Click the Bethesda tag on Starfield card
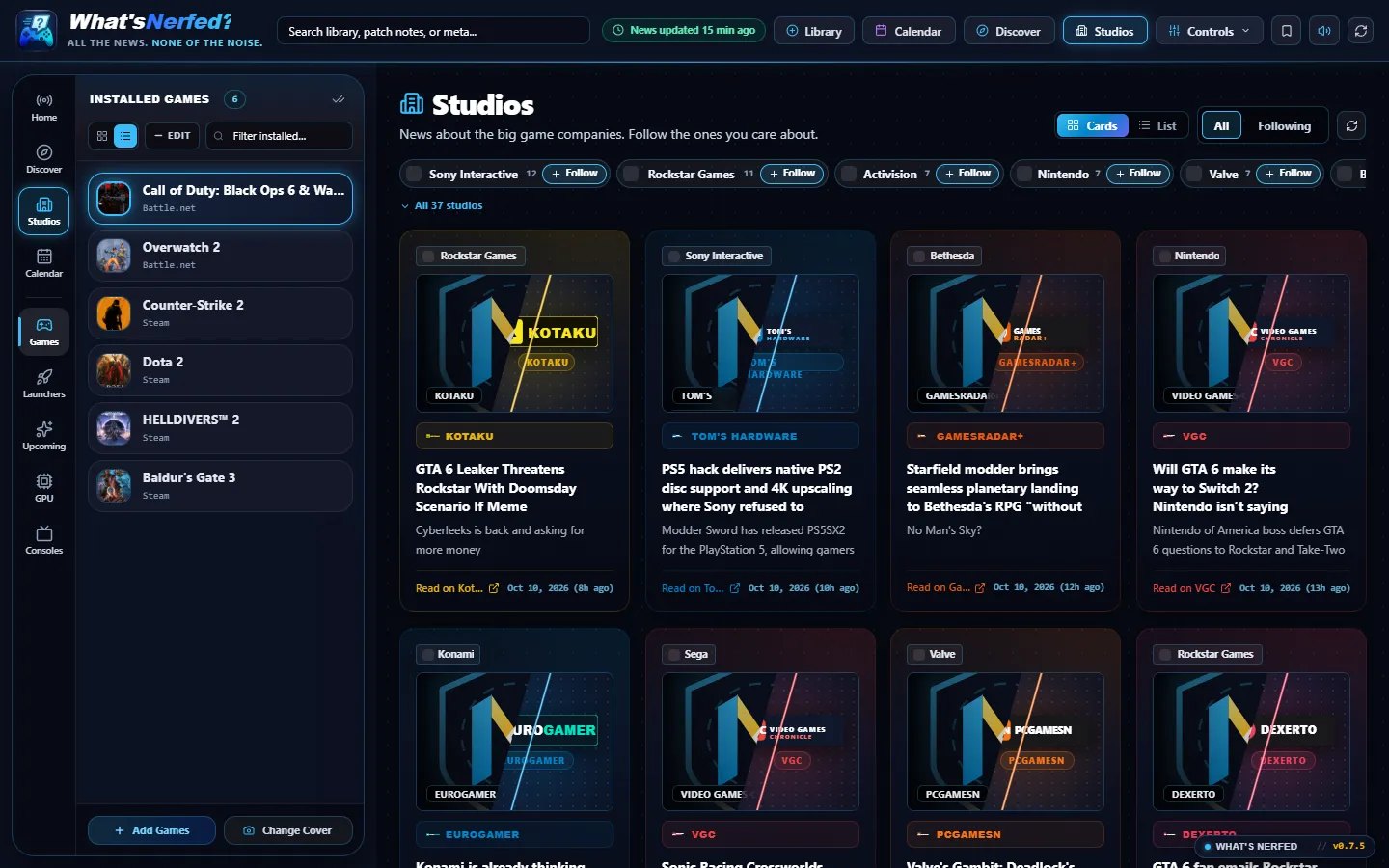This screenshot has height=868, width=1389. [943, 256]
